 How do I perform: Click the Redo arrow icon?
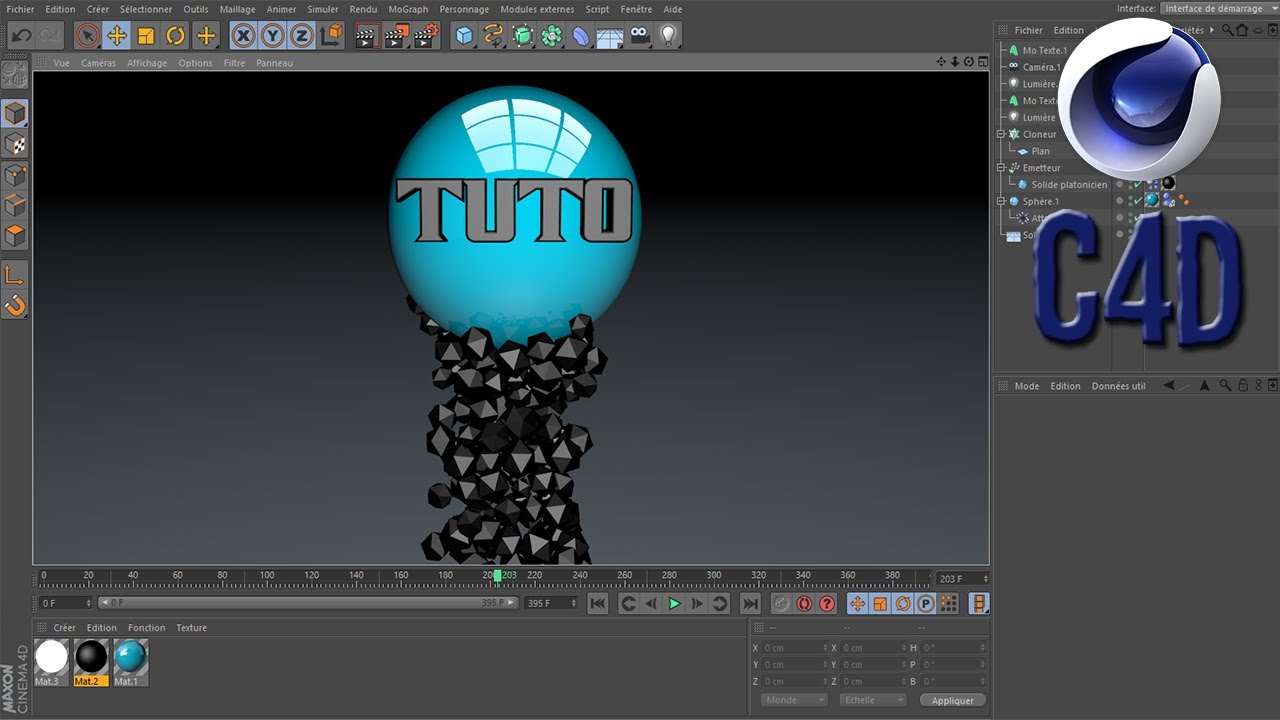(50, 36)
